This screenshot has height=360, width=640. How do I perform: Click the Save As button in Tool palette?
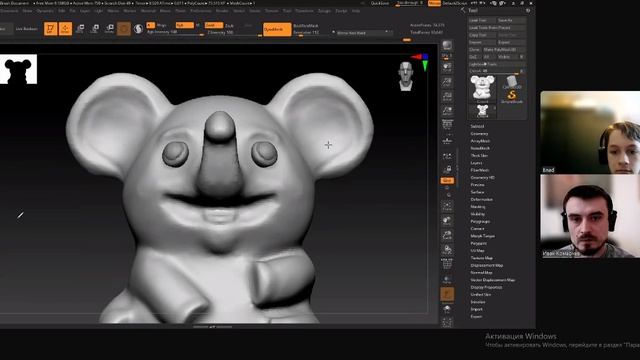tap(511, 20)
